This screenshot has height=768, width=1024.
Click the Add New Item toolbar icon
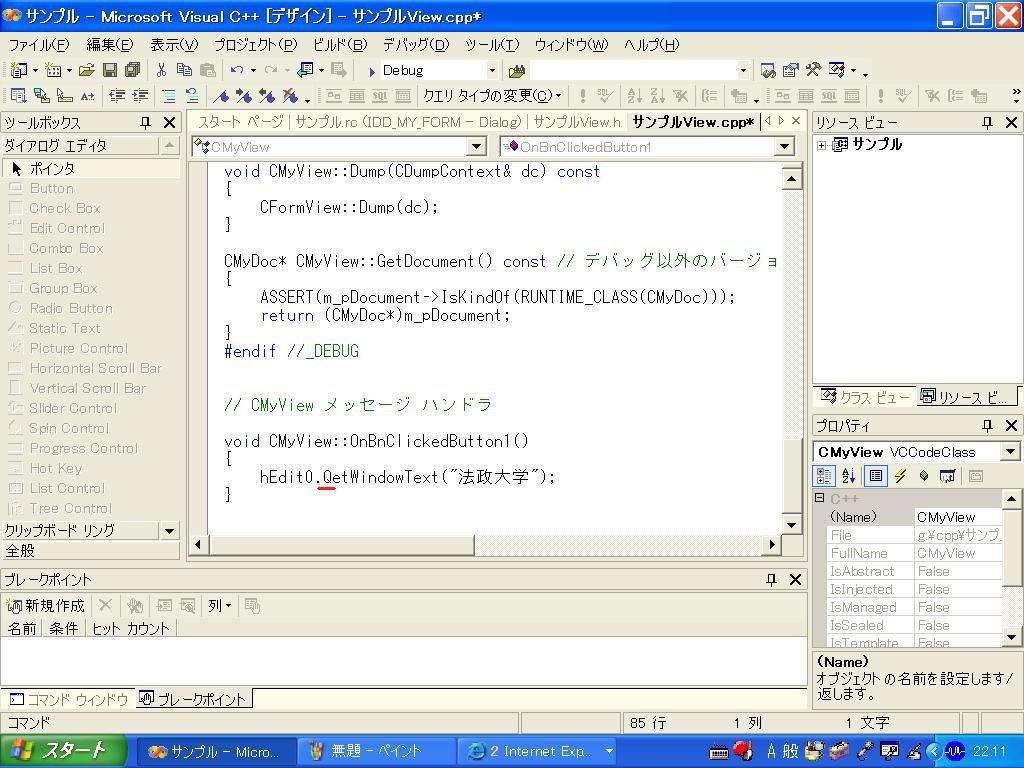click(53, 70)
